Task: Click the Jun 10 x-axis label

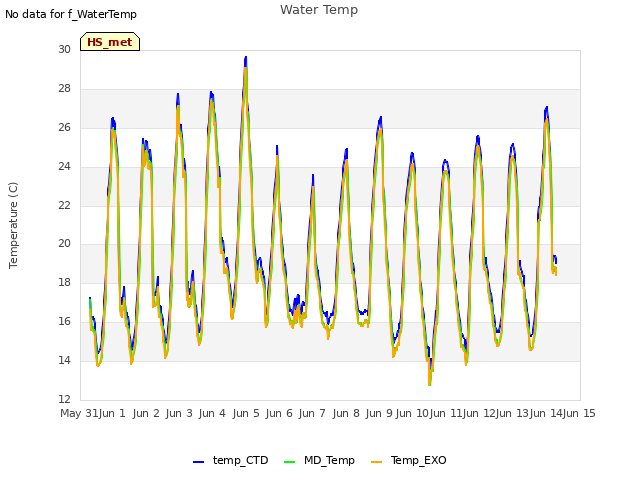Action: 412,413
